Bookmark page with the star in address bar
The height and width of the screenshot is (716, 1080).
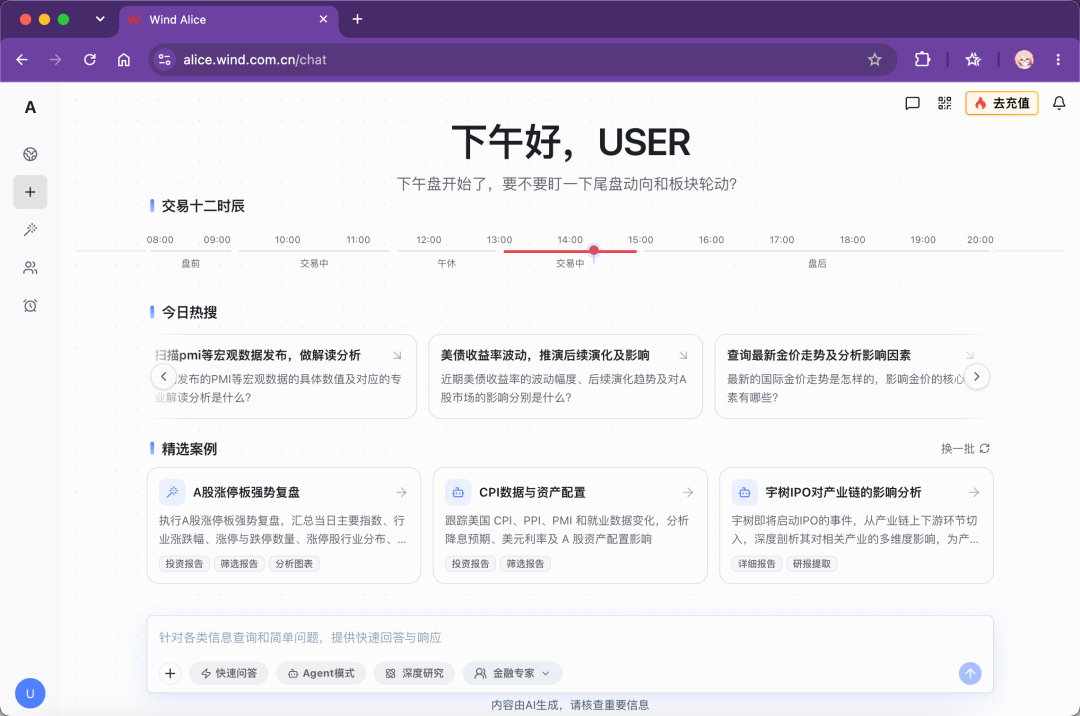(x=875, y=60)
